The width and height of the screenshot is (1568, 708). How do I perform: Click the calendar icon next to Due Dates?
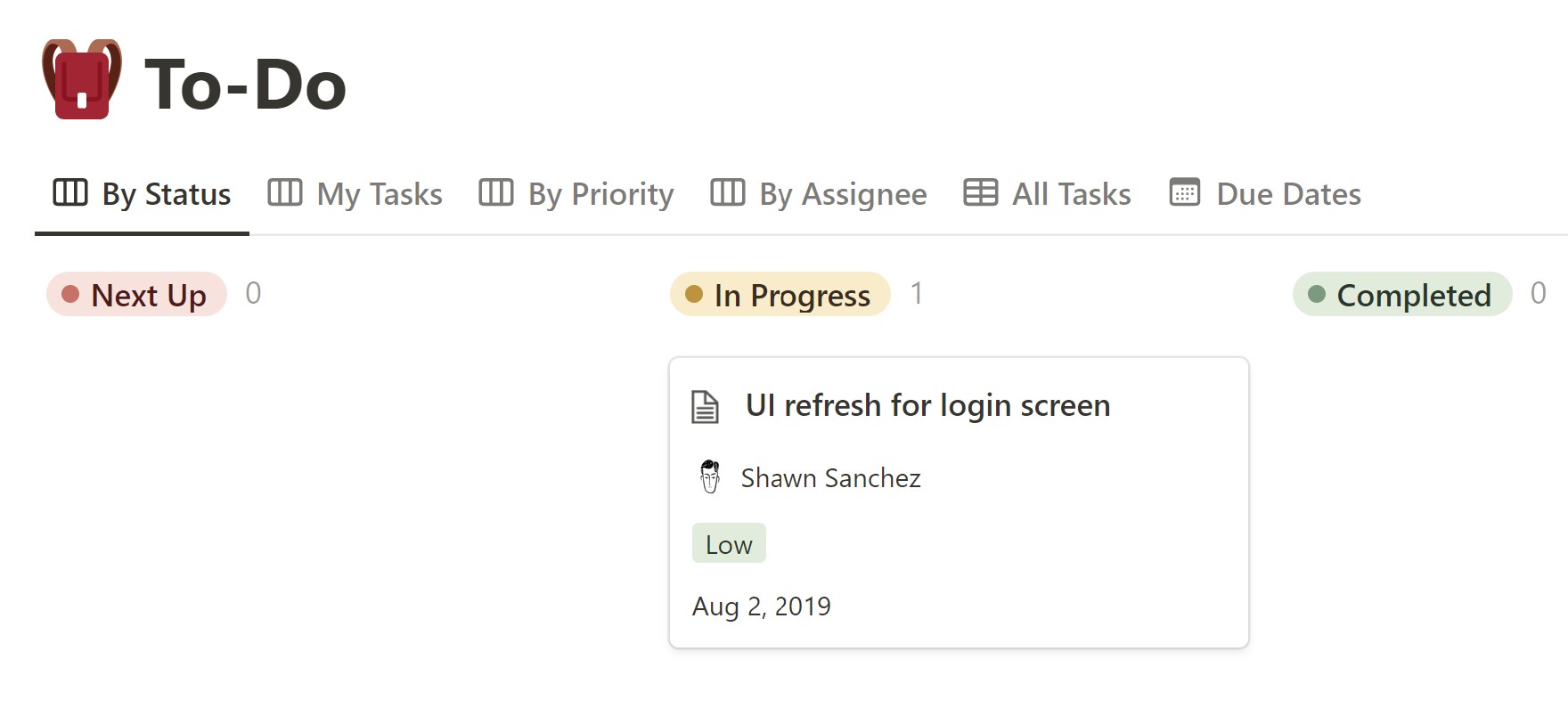1185,192
